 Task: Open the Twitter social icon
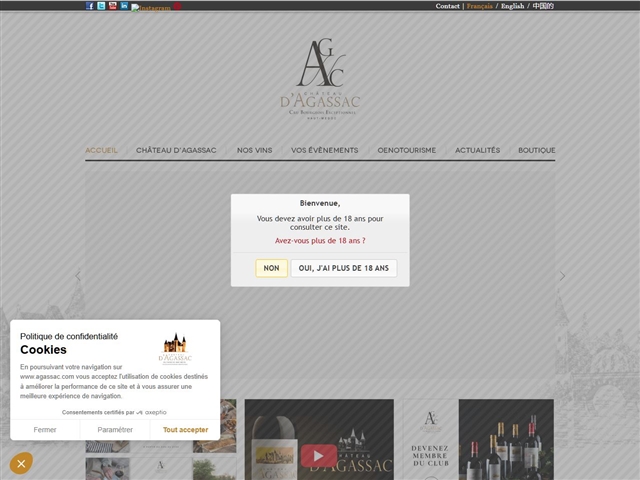click(101, 6)
